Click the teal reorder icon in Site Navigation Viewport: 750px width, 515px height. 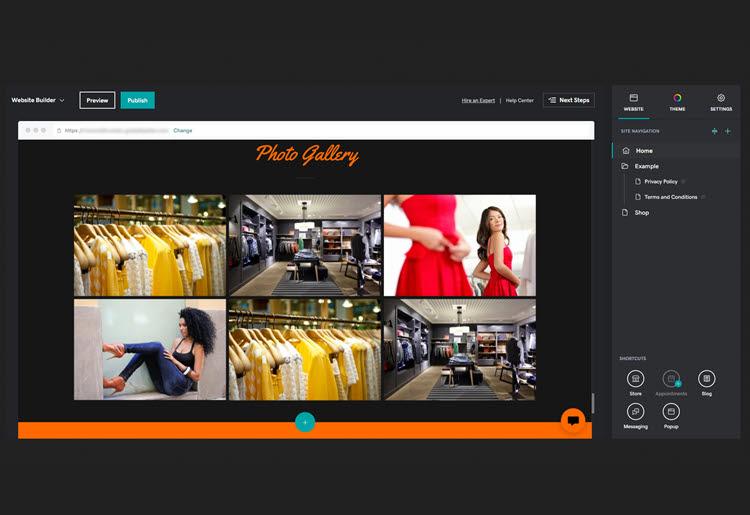714,131
